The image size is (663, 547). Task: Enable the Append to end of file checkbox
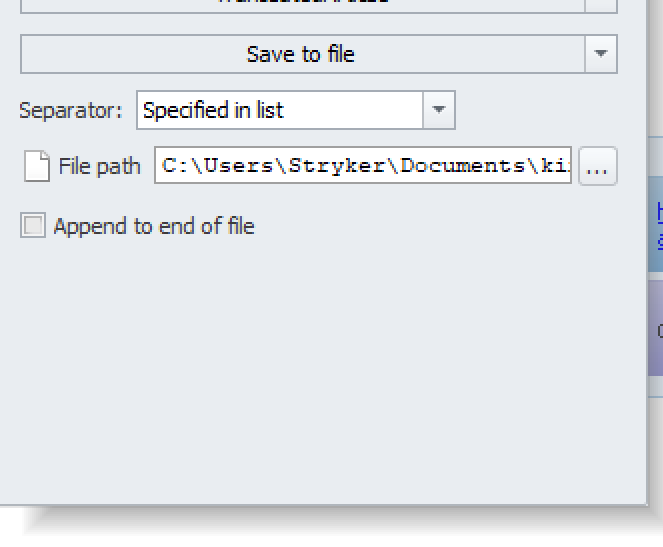tap(33, 225)
